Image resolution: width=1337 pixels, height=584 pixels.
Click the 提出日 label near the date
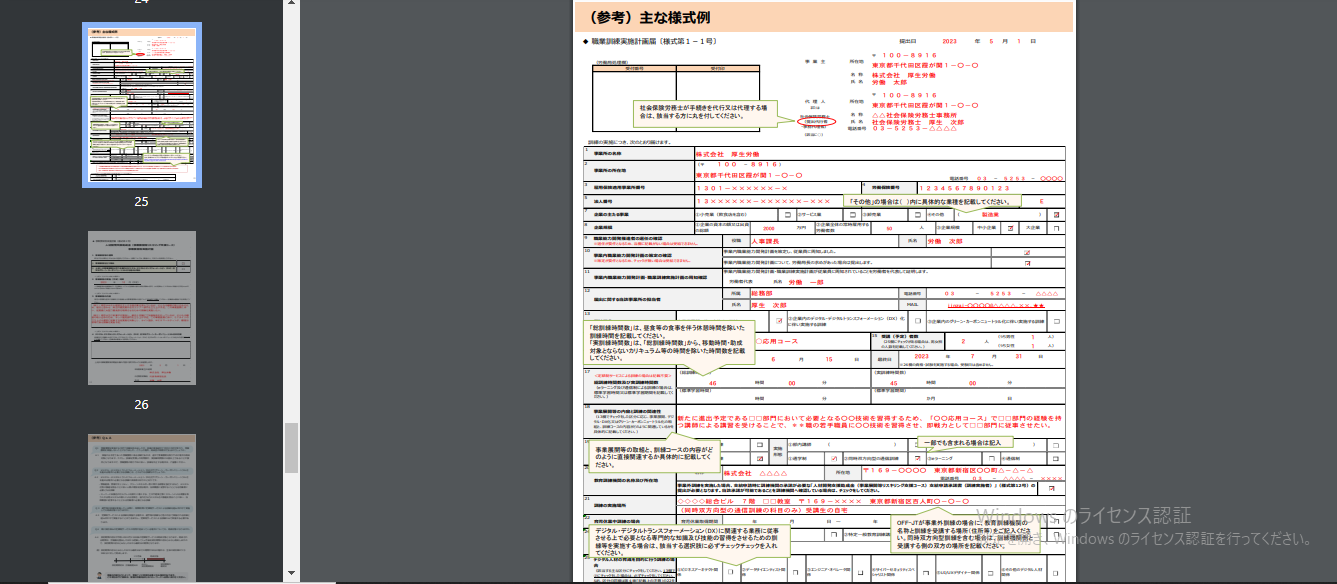click(908, 42)
